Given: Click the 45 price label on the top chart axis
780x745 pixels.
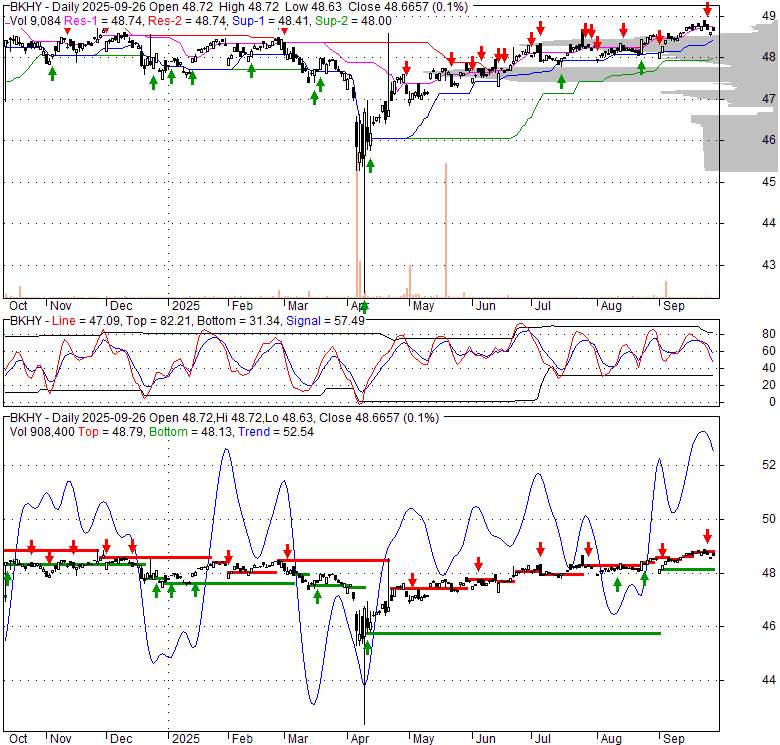Looking at the screenshot, I should [769, 182].
